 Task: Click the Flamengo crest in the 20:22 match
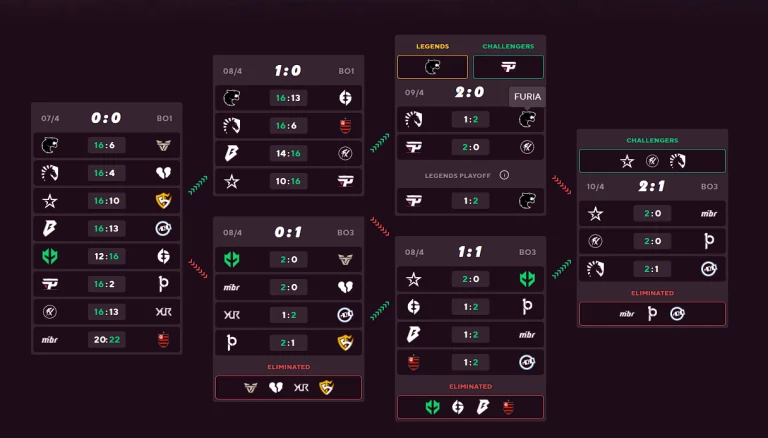(164, 340)
